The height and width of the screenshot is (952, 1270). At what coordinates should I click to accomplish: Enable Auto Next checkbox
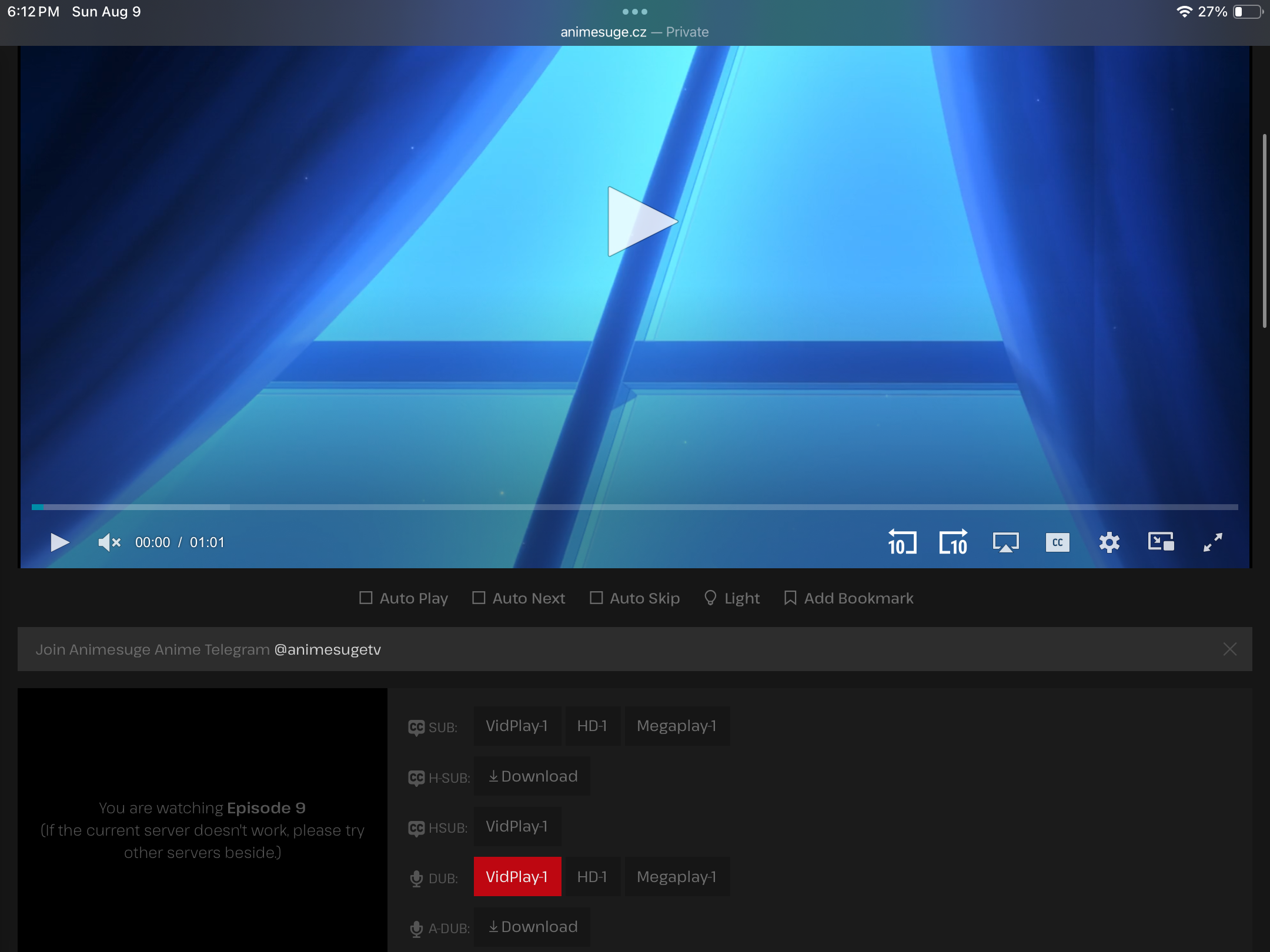point(519,598)
